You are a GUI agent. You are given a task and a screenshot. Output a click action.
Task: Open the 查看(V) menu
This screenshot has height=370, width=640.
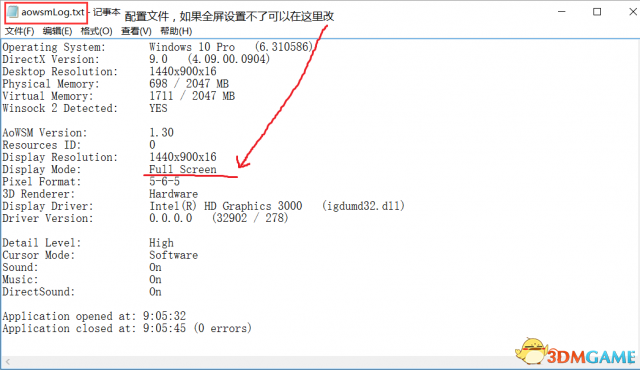pyautogui.click(x=136, y=31)
